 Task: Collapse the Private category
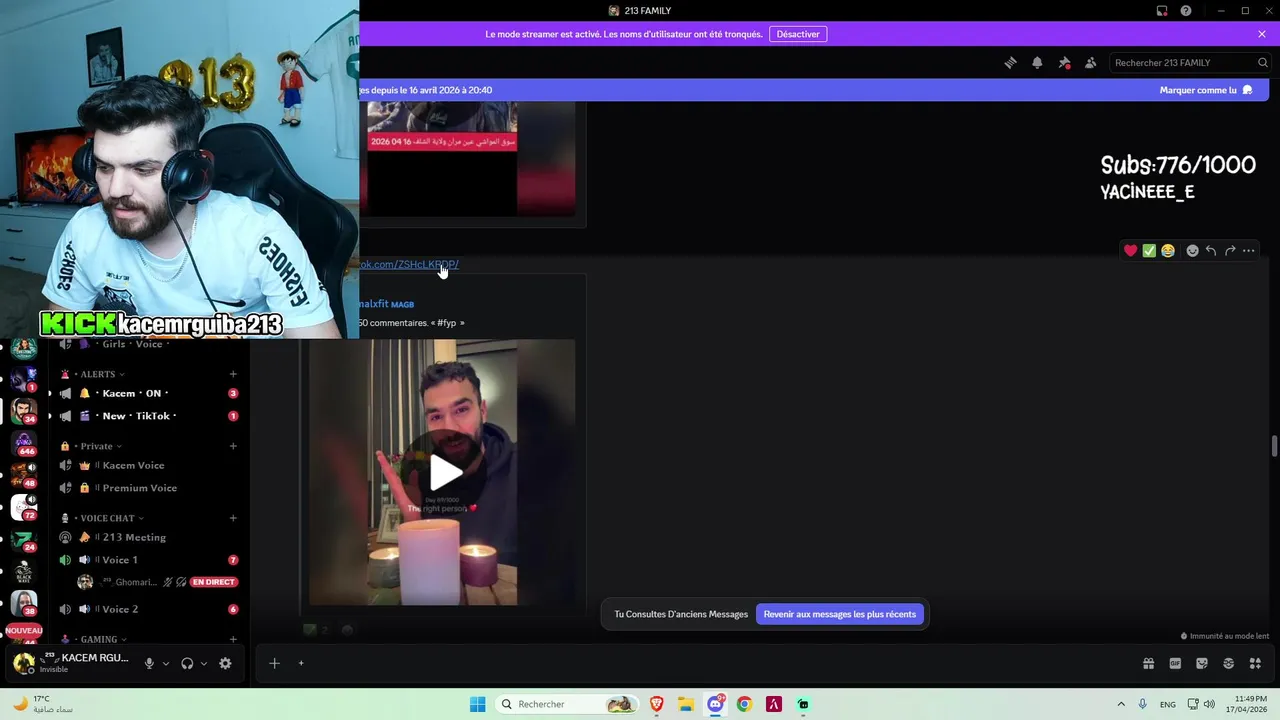coord(96,446)
